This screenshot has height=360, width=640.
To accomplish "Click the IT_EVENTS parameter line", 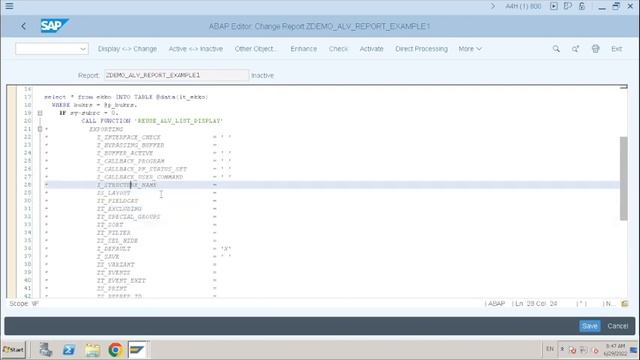I will tap(113, 272).
